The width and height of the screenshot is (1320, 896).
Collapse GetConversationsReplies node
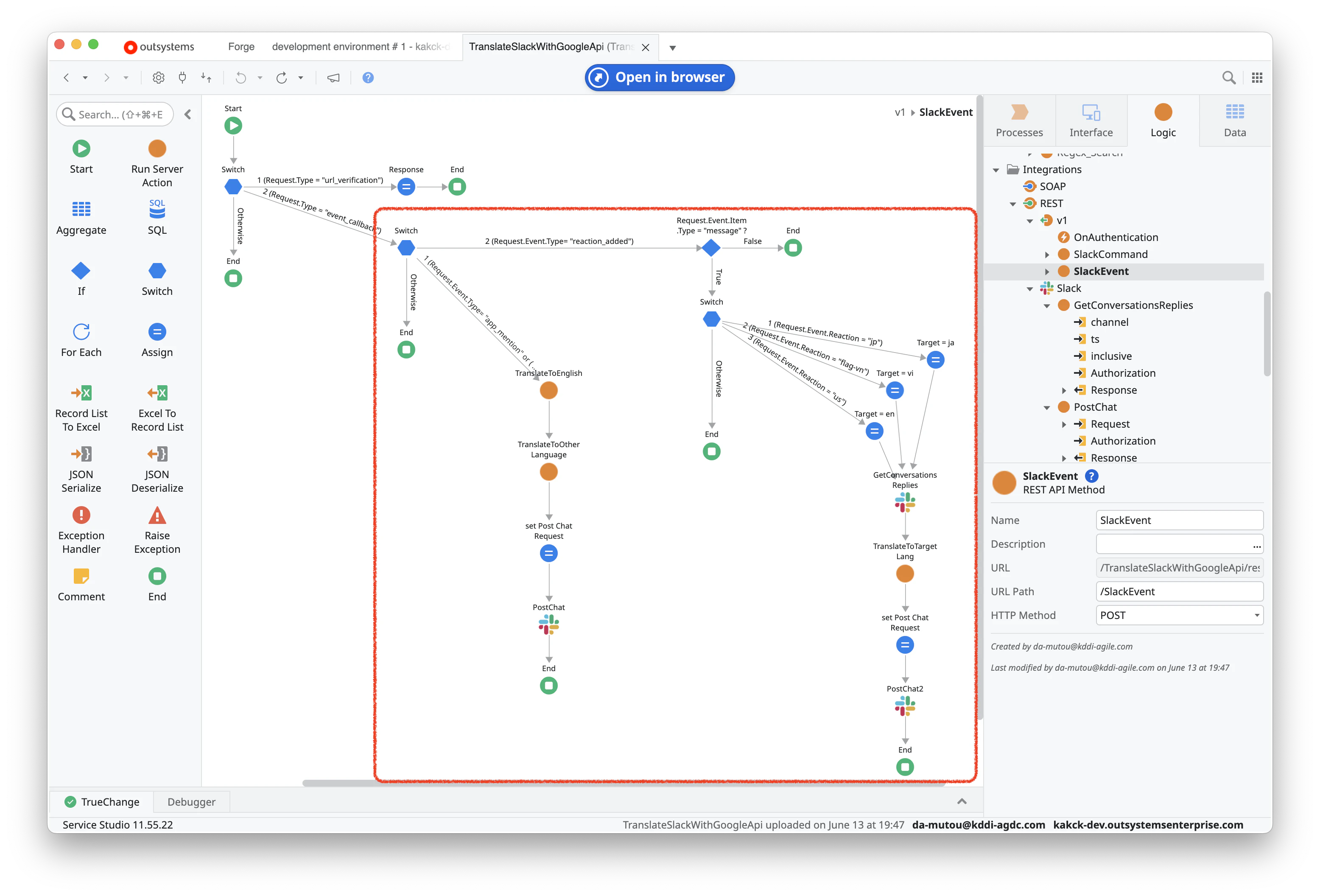pos(1047,306)
